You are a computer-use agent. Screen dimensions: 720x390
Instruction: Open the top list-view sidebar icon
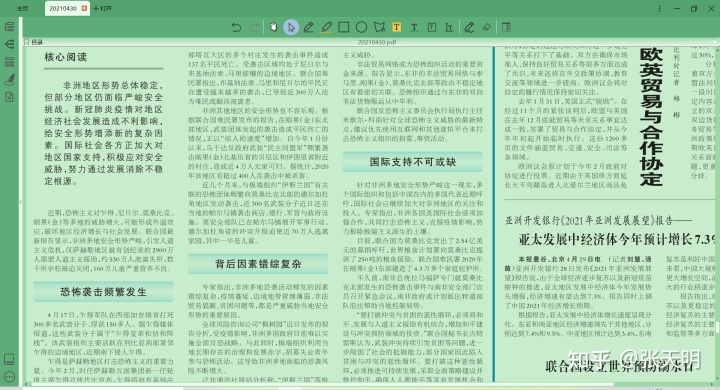coord(9,27)
